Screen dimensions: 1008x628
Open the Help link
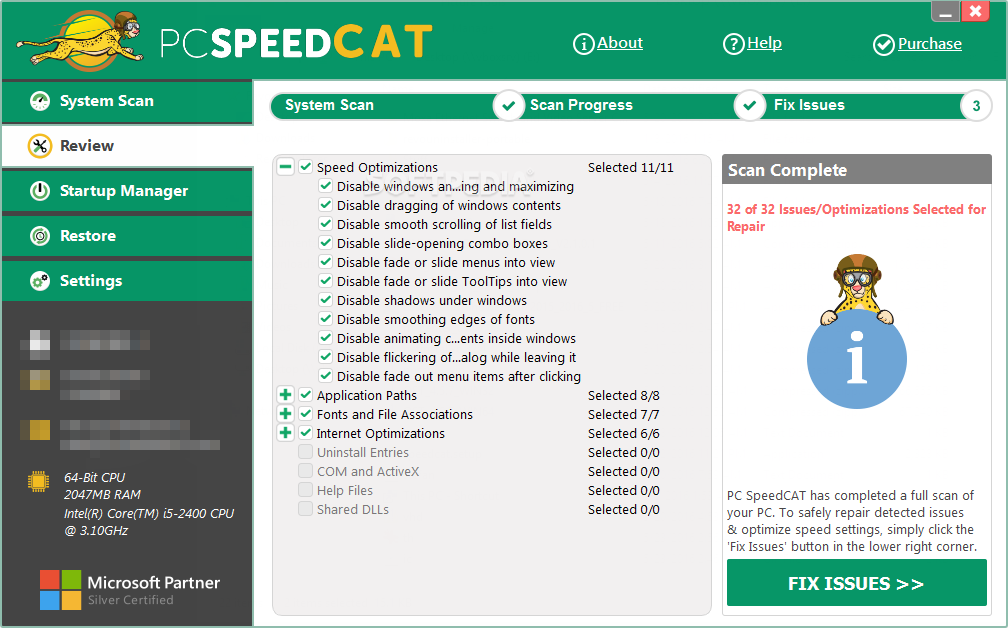pyautogui.click(x=764, y=43)
